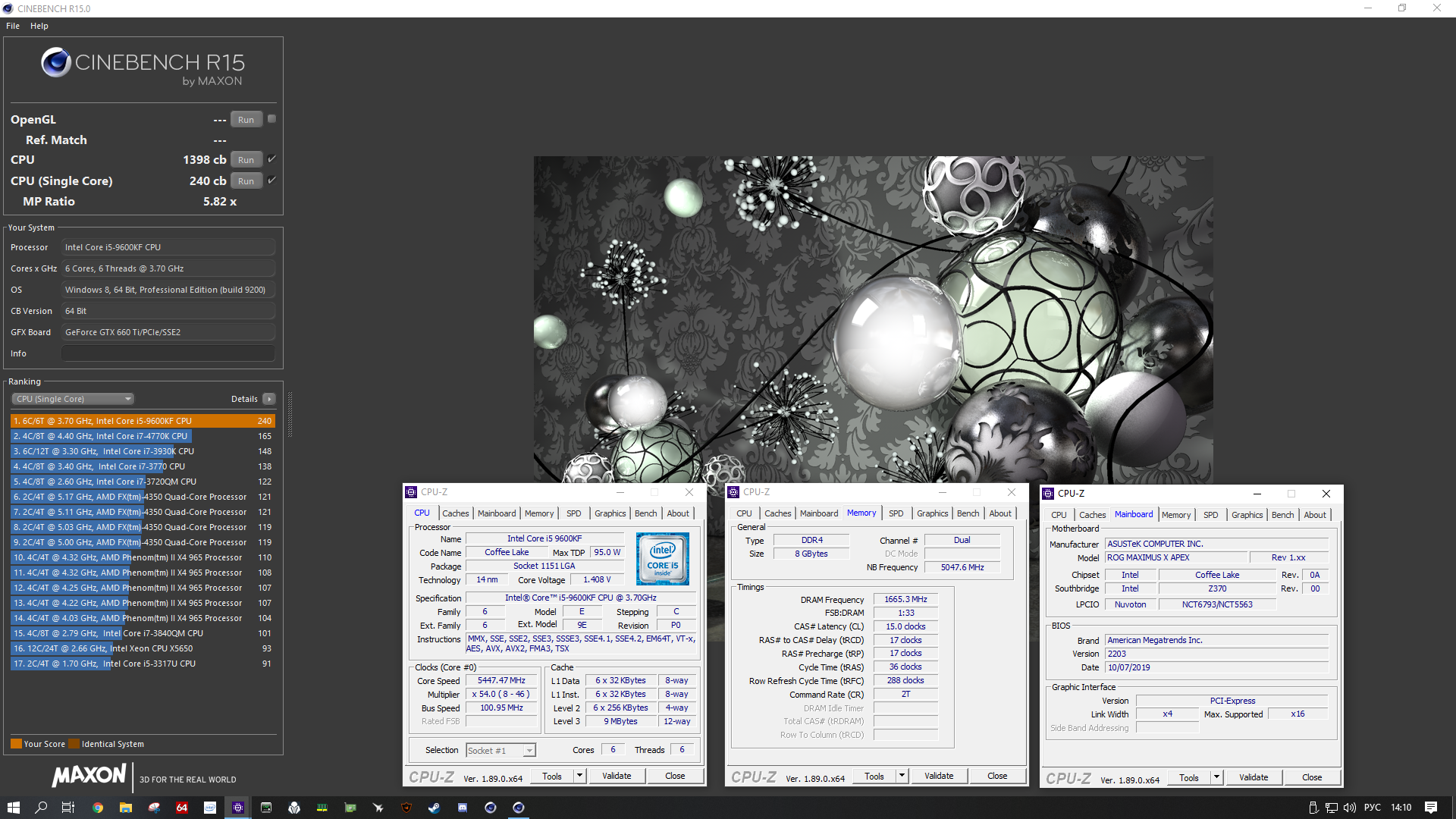Click the Intel Core i5 logo in CPU-Z
Image resolution: width=1456 pixels, height=819 pixels.
click(x=663, y=559)
